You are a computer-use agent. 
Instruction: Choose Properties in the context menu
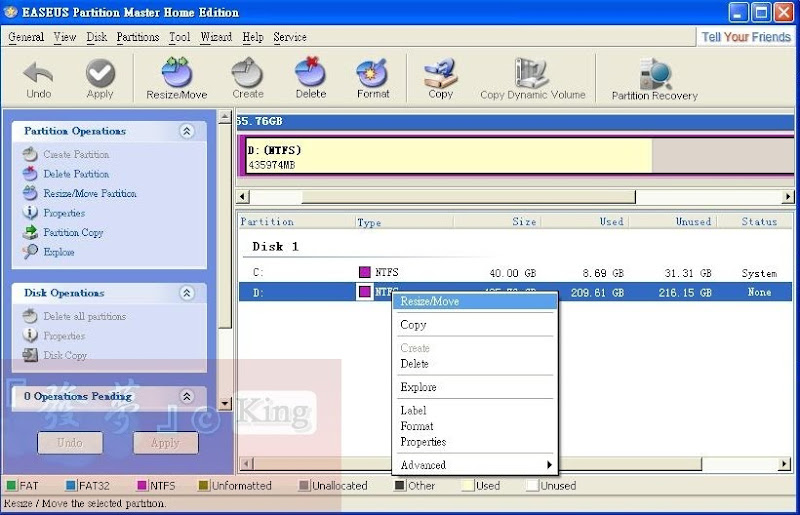click(x=475, y=442)
